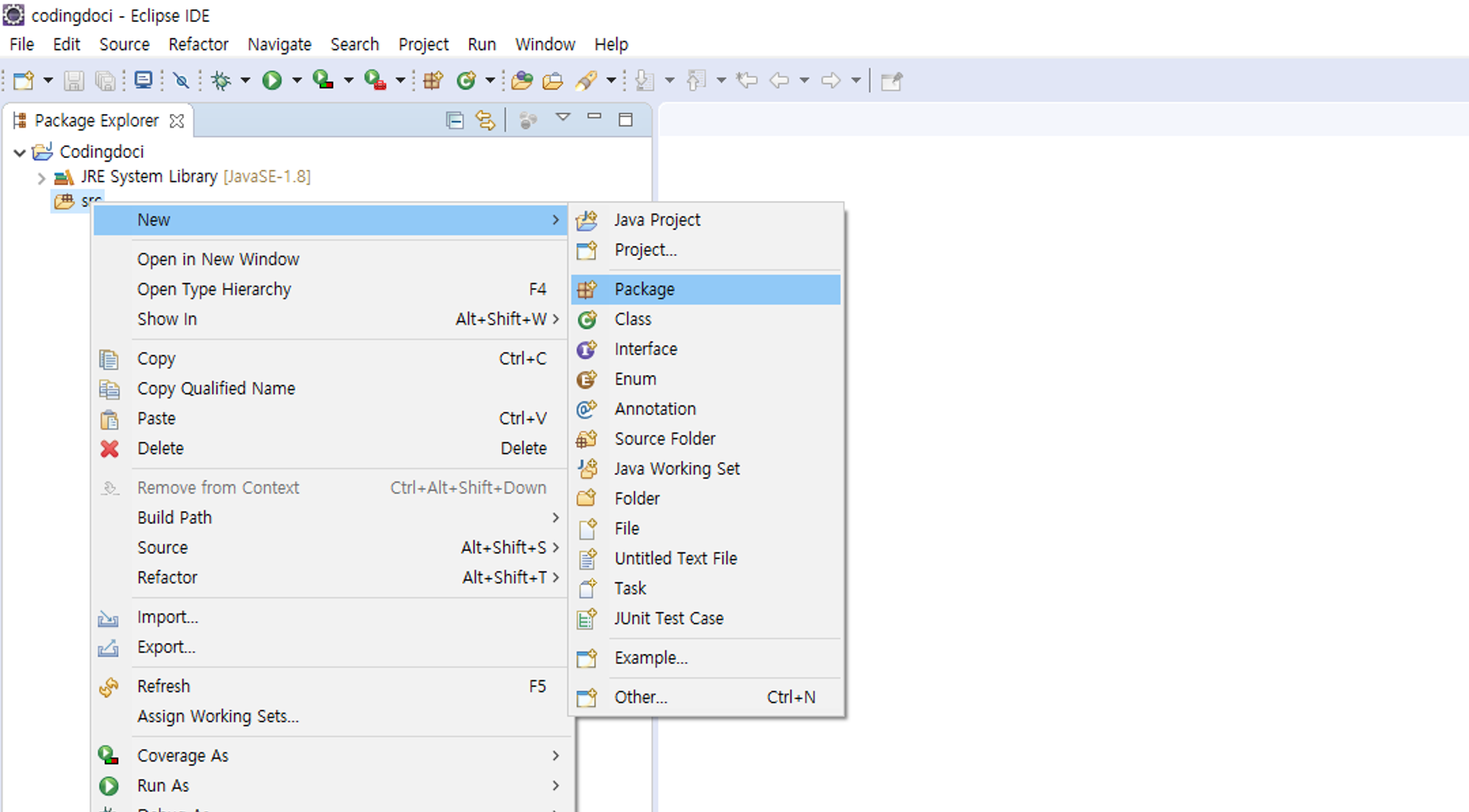Open the Source menu in menu bar
1469x812 pixels.
(124, 44)
